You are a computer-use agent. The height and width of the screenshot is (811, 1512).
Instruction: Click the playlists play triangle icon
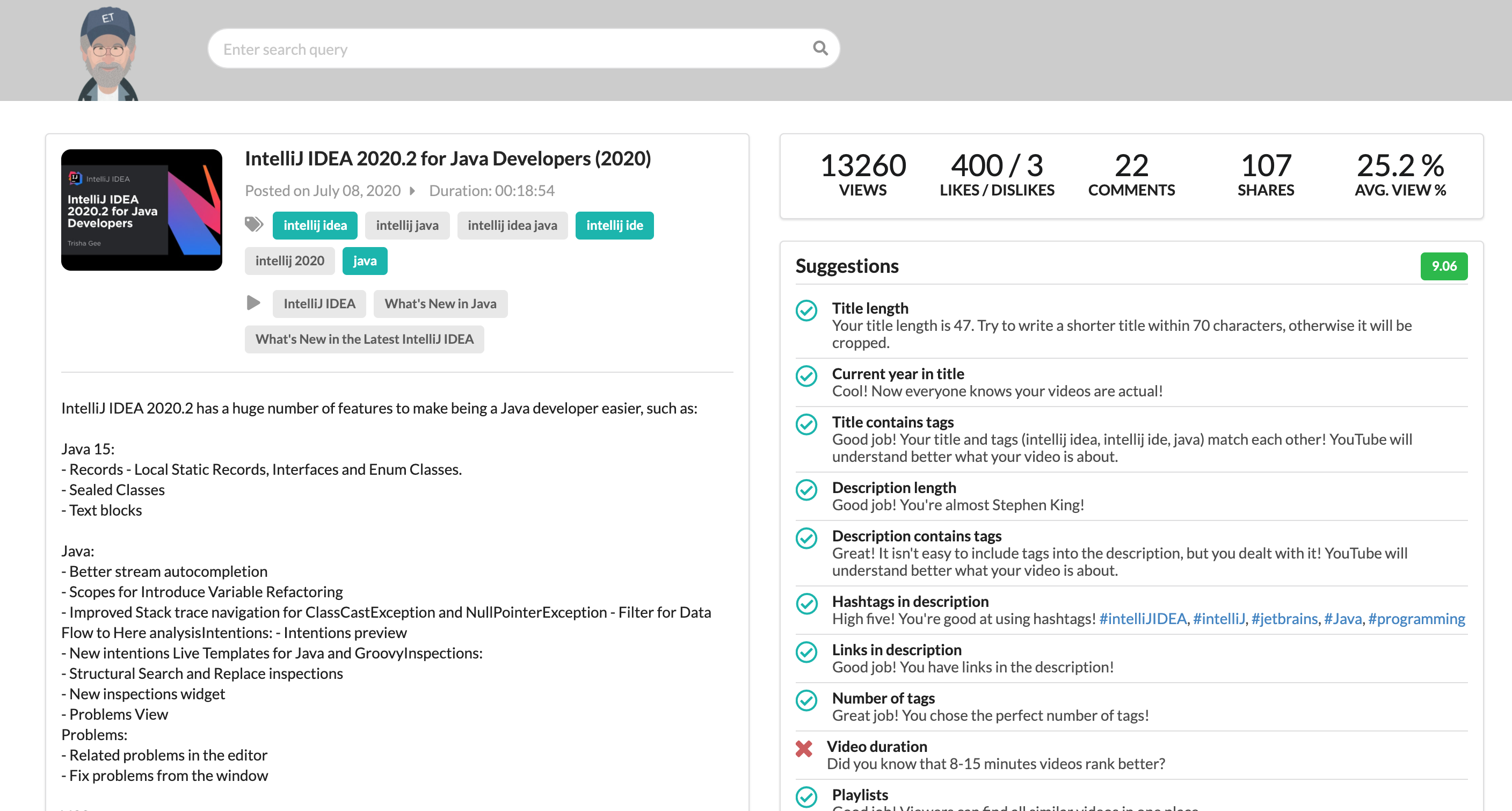click(253, 303)
